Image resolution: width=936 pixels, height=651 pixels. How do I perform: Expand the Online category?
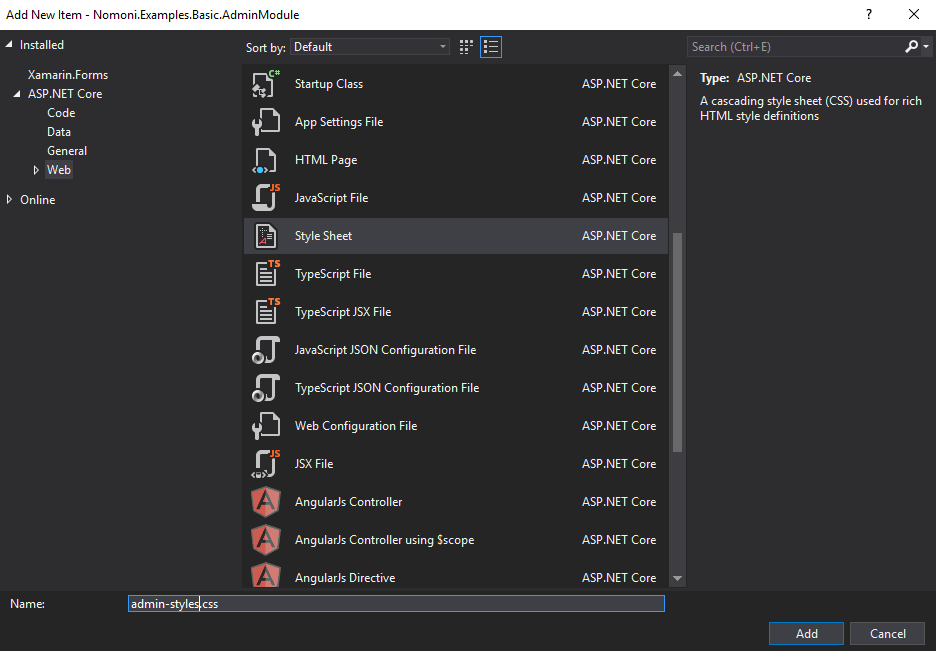pos(10,200)
